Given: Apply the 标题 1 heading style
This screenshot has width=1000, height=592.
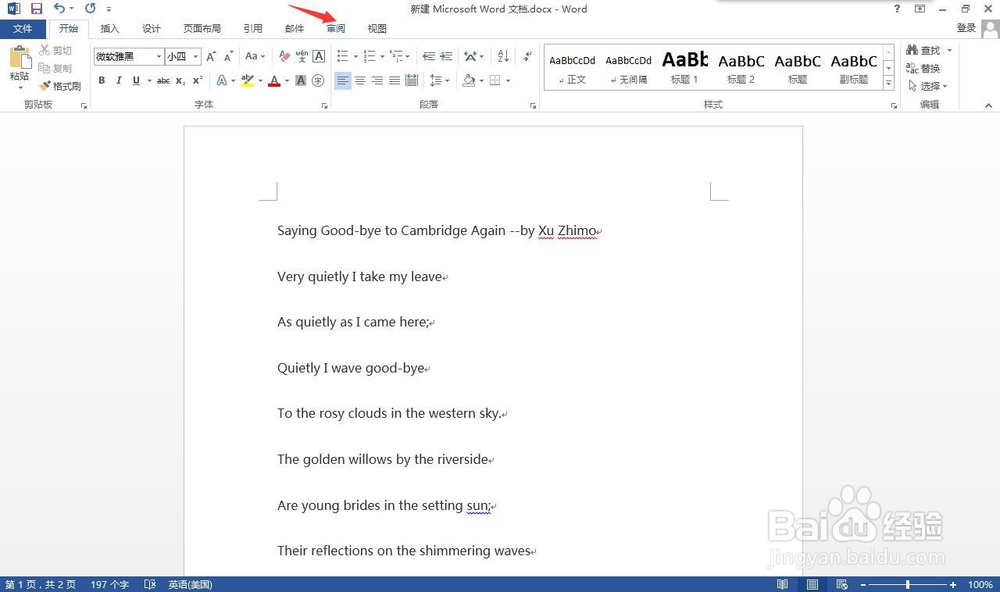Looking at the screenshot, I should tap(684, 67).
